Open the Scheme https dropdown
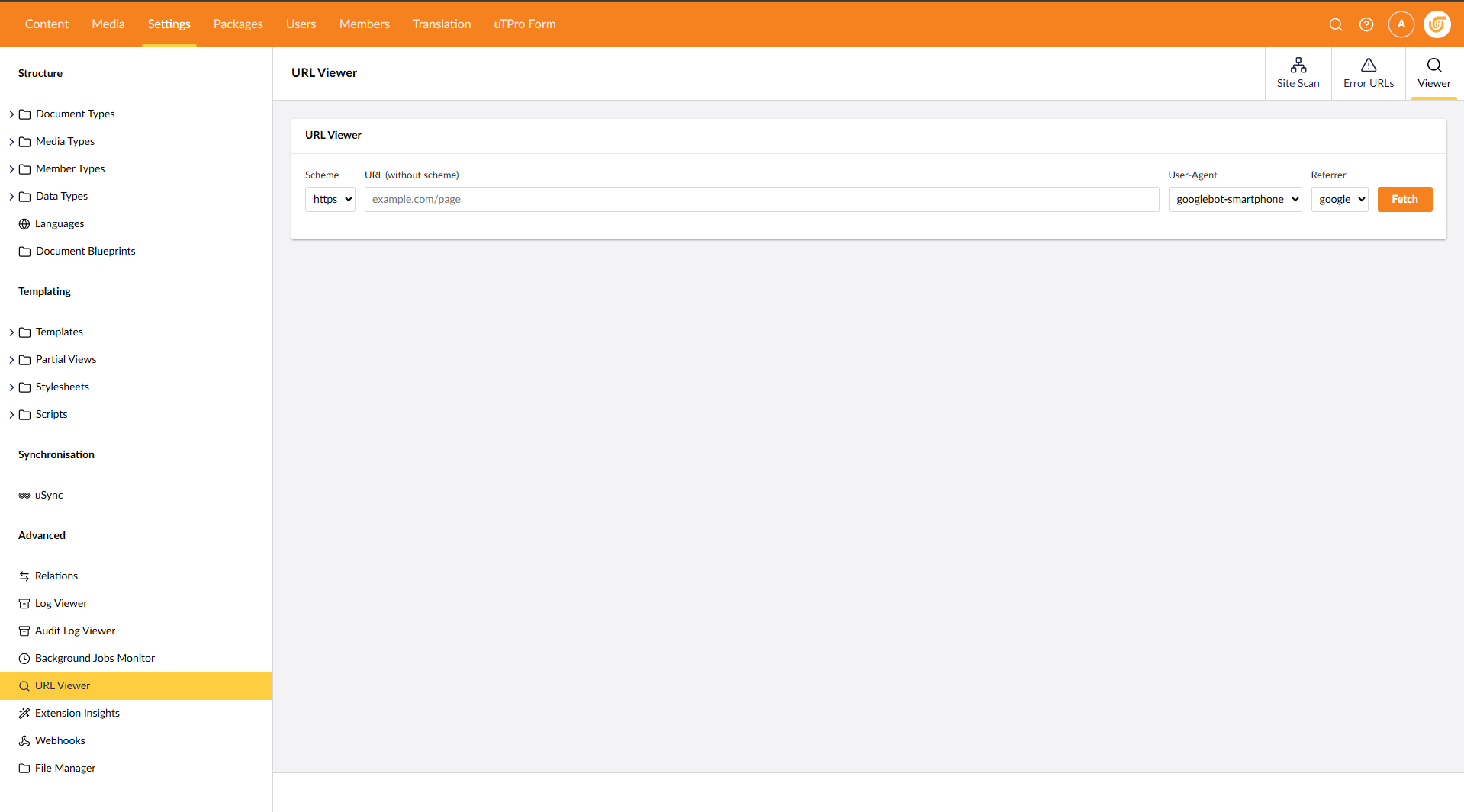1464x812 pixels. (x=330, y=199)
